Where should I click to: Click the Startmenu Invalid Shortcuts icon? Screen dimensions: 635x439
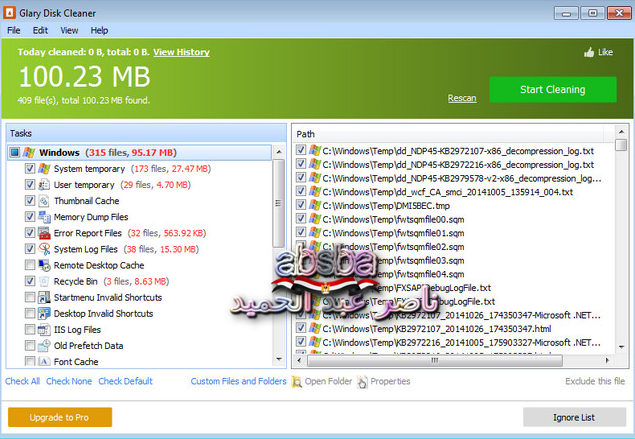[44, 298]
